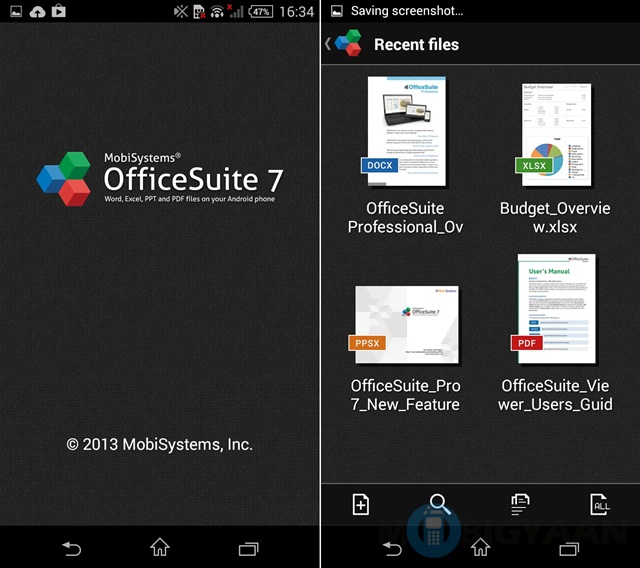Screen dimensions: 640x568
Task: Tap the 16:34 clock in status bar
Action: [296, 11]
